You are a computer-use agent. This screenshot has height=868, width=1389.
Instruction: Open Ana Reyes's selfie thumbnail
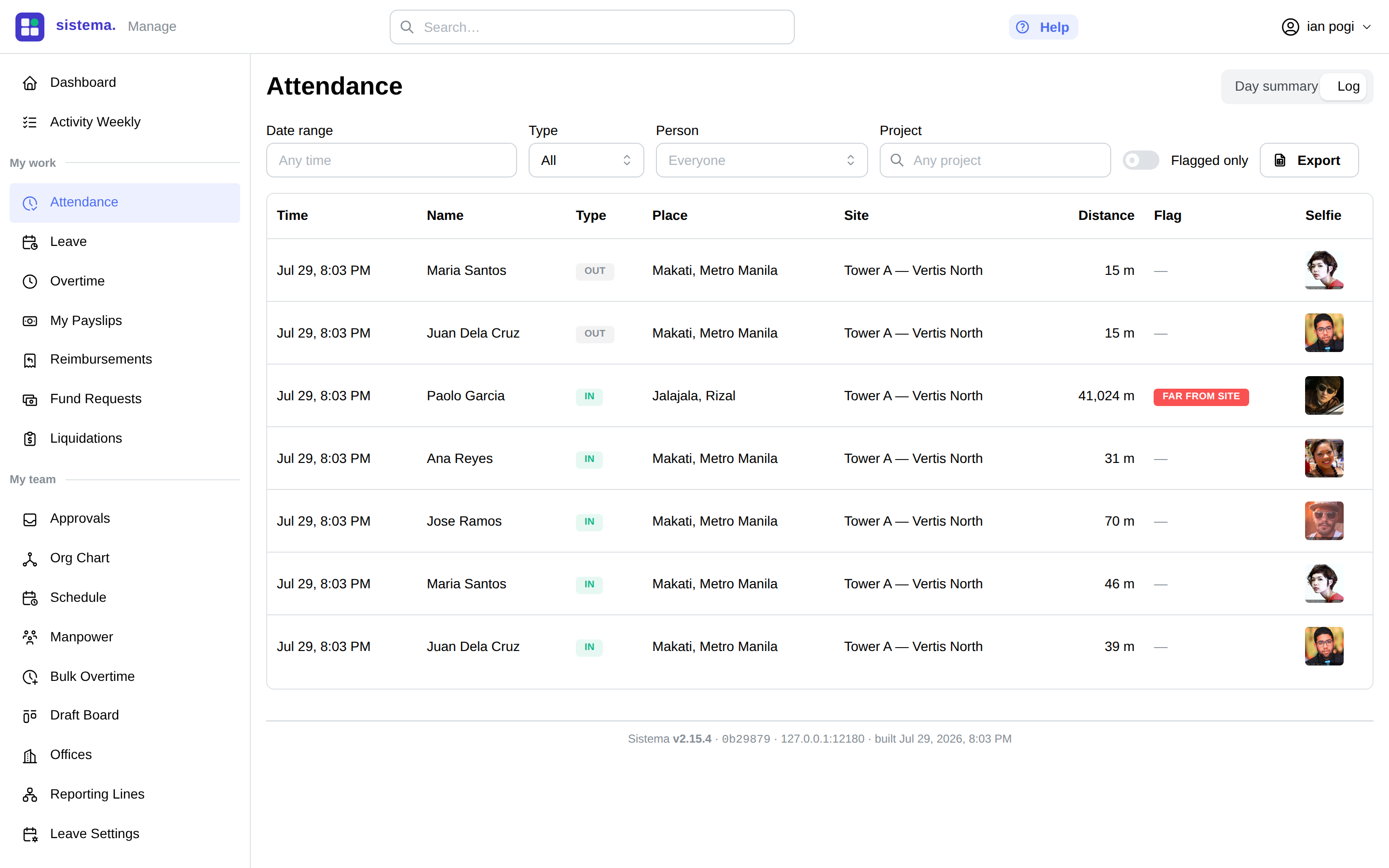[x=1323, y=458]
